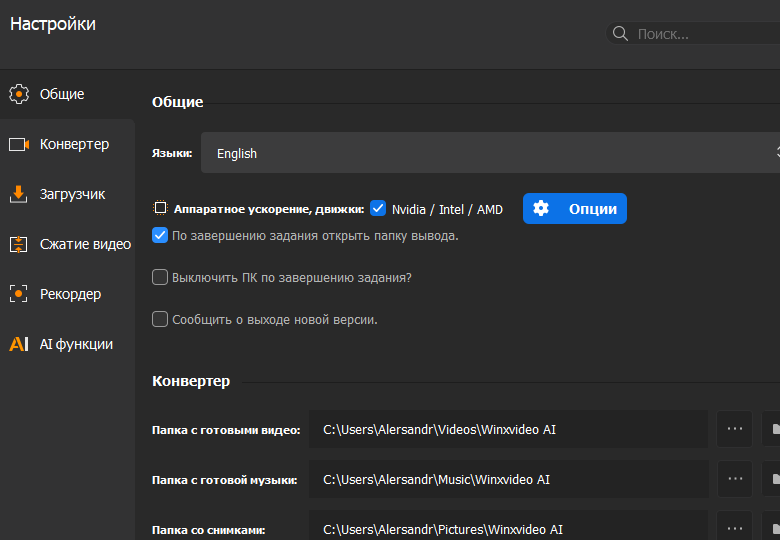Click into the Поиск search field

point(700,34)
